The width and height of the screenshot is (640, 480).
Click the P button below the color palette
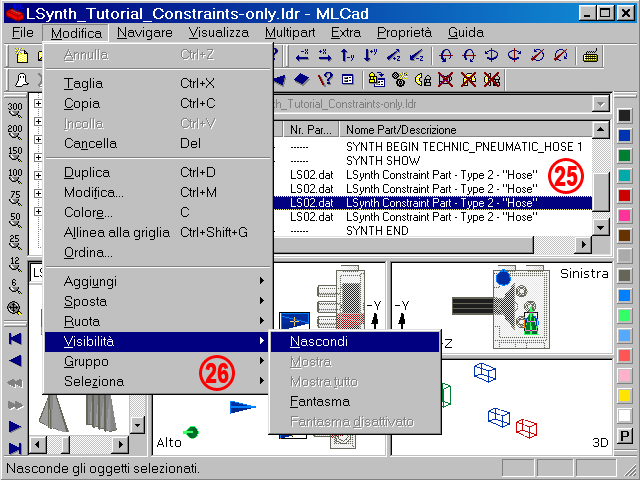[x=624, y=436]
